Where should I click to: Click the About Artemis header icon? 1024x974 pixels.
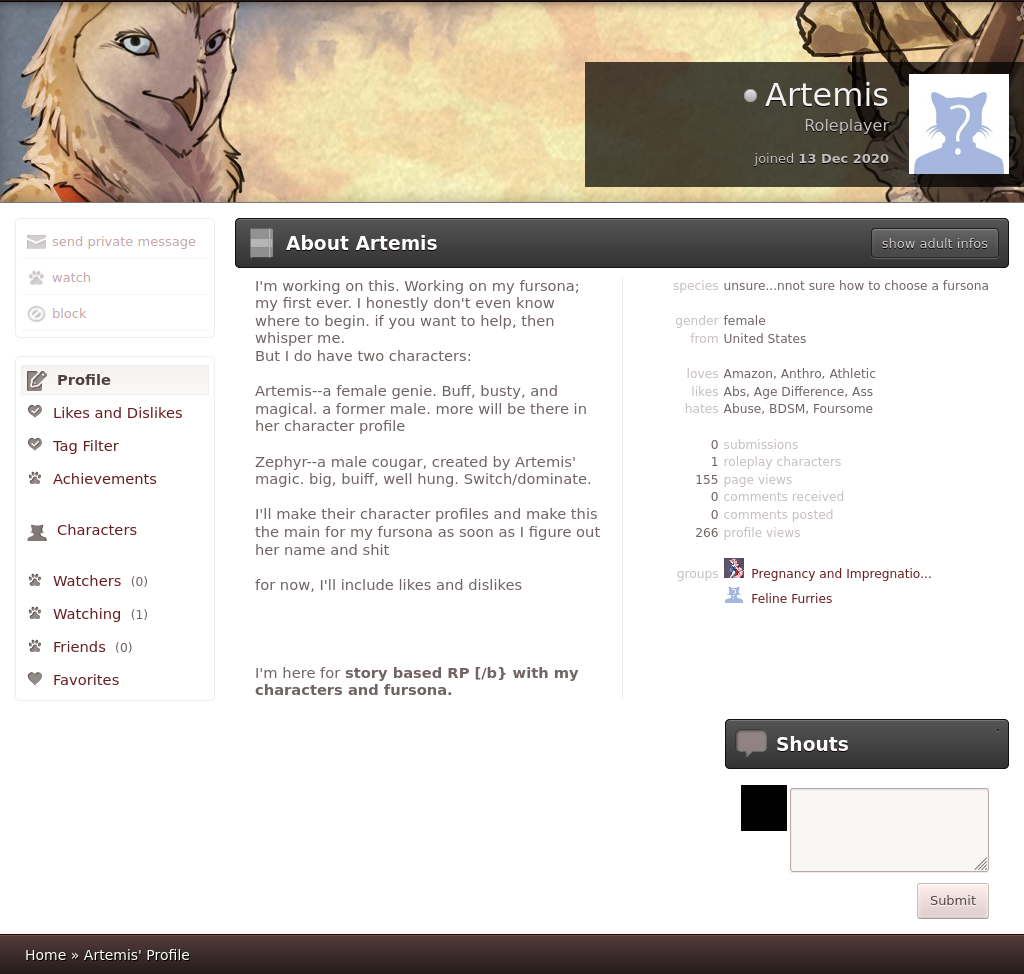[261, 243]
